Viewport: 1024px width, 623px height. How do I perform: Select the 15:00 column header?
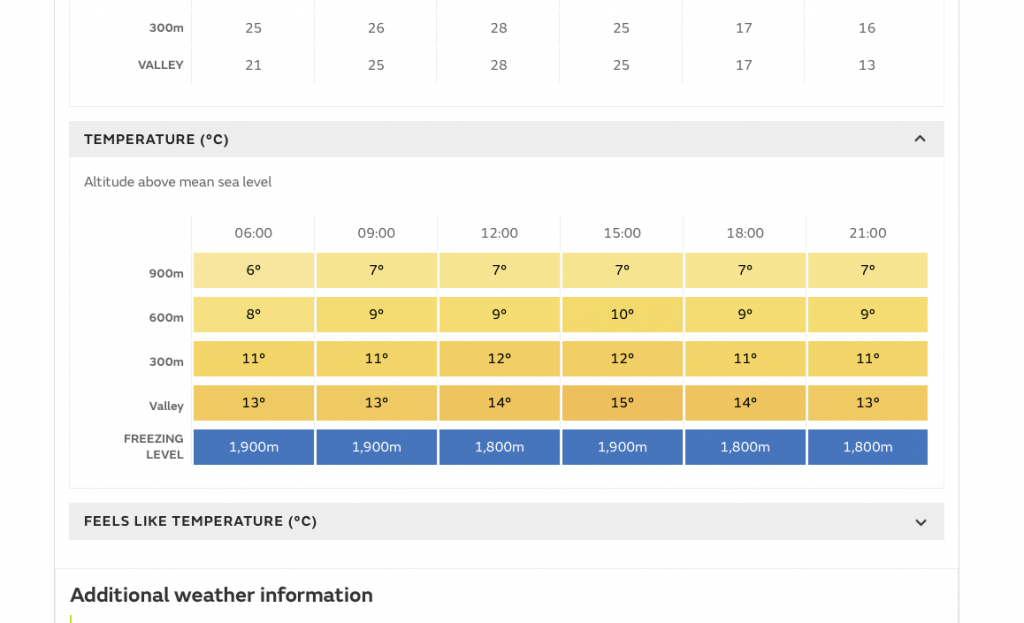coord(622,233)
